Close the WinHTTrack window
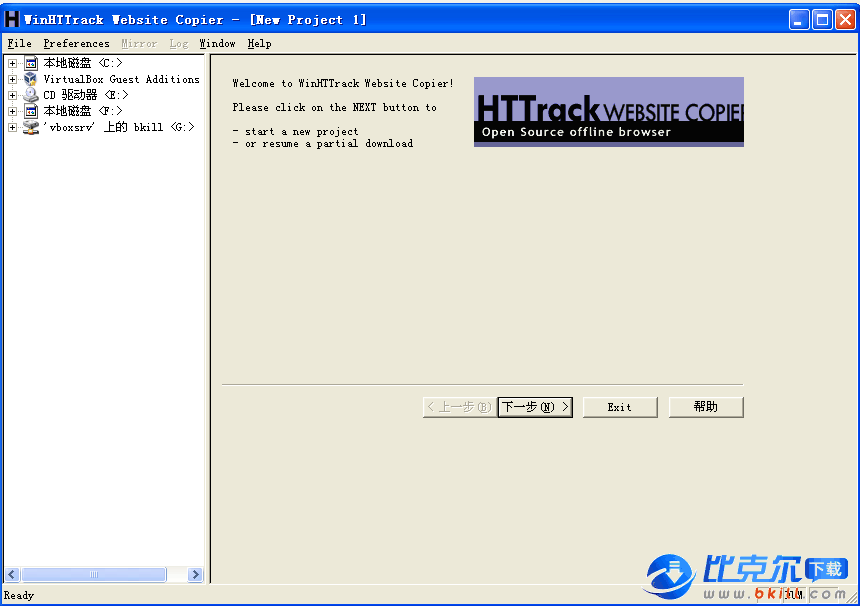The width and height of the screenshot is (860, 606). (846, 20)
